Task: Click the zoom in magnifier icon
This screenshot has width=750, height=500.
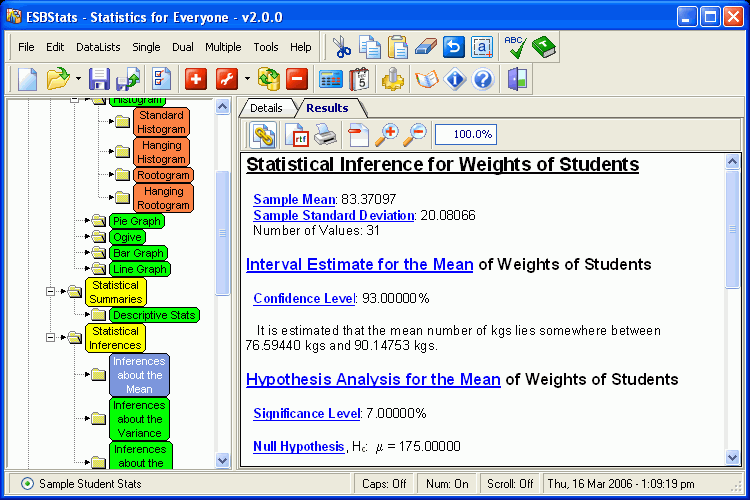Action: (387, 134)
